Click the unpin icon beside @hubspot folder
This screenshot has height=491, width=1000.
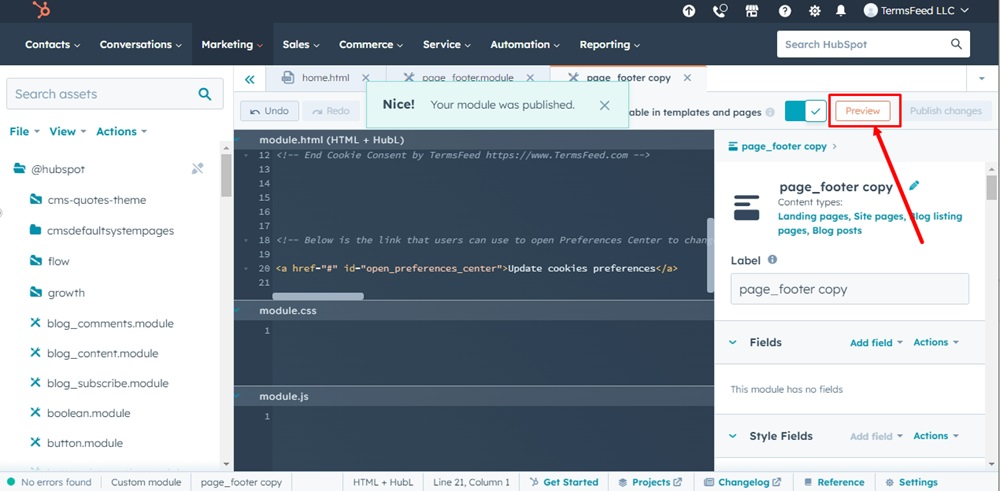[198, 169]
